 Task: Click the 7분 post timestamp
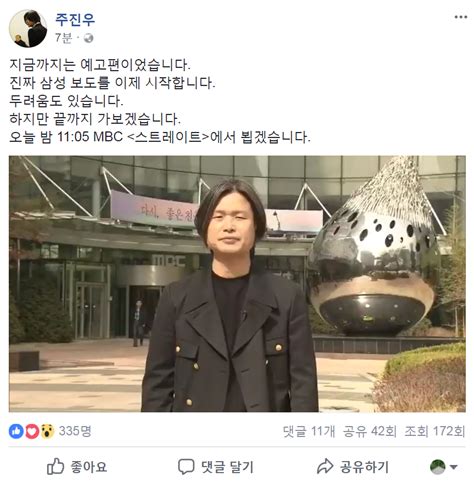coord(63,38)
